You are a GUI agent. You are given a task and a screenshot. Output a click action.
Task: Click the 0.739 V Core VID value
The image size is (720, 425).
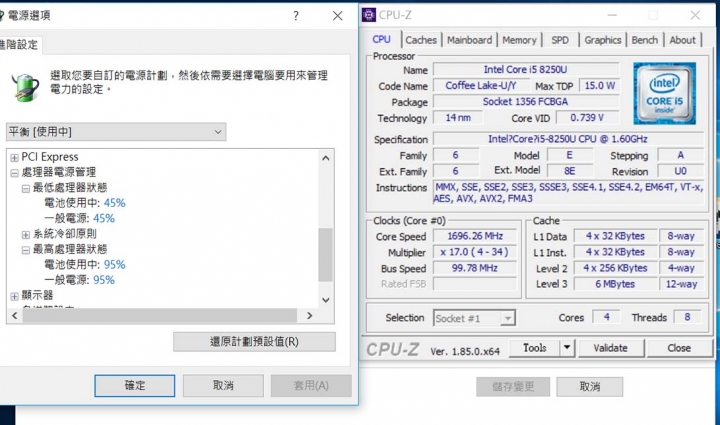(587, 118)
